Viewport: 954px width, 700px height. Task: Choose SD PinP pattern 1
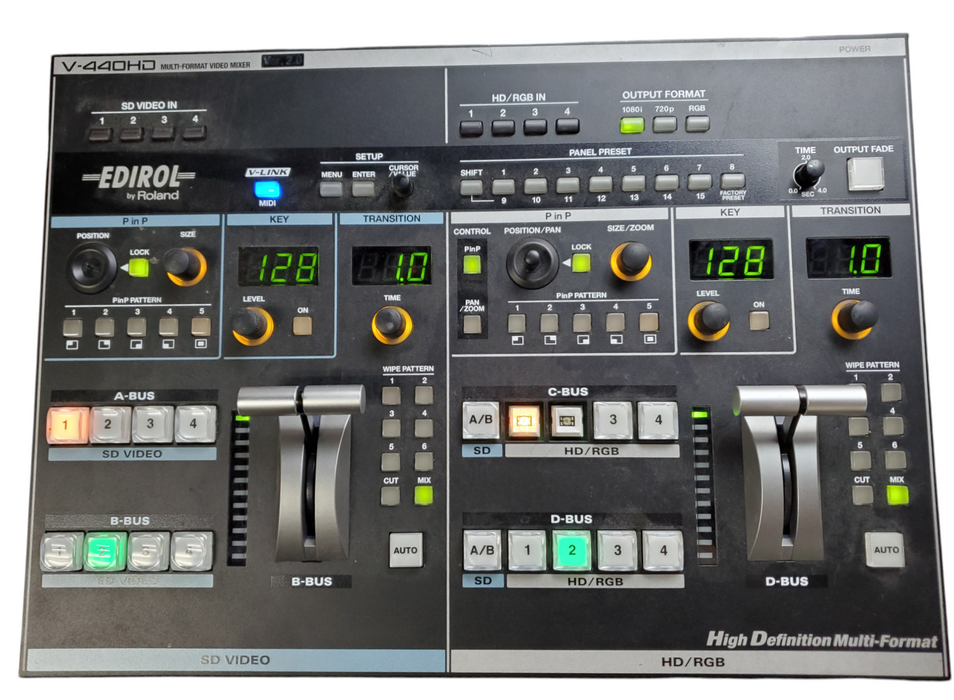[72, 328]
